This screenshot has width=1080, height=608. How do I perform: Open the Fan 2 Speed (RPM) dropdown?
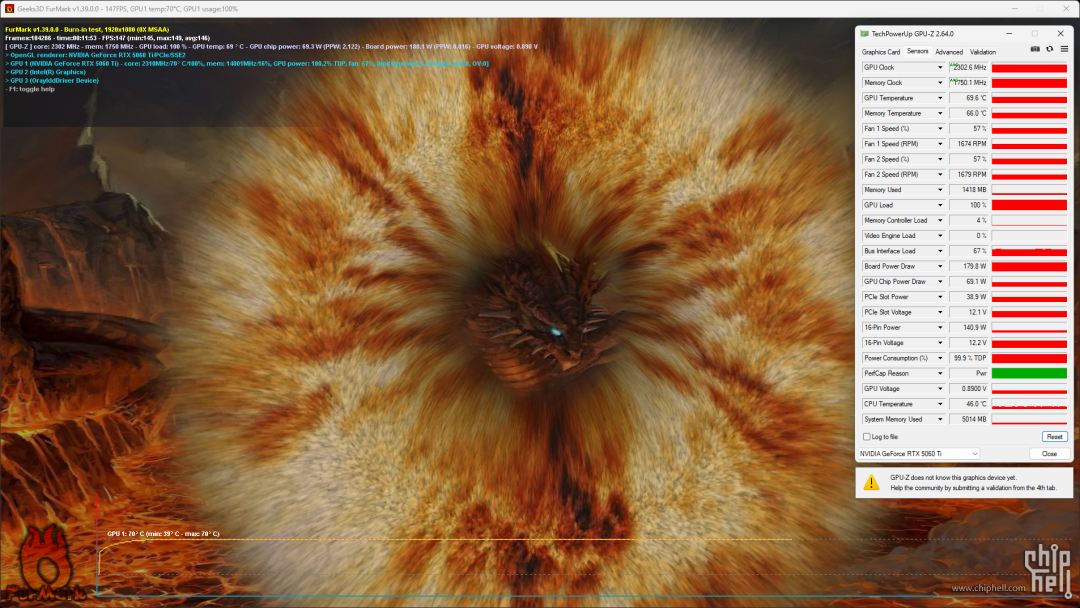pyautogui.click(x=939, y=174)
